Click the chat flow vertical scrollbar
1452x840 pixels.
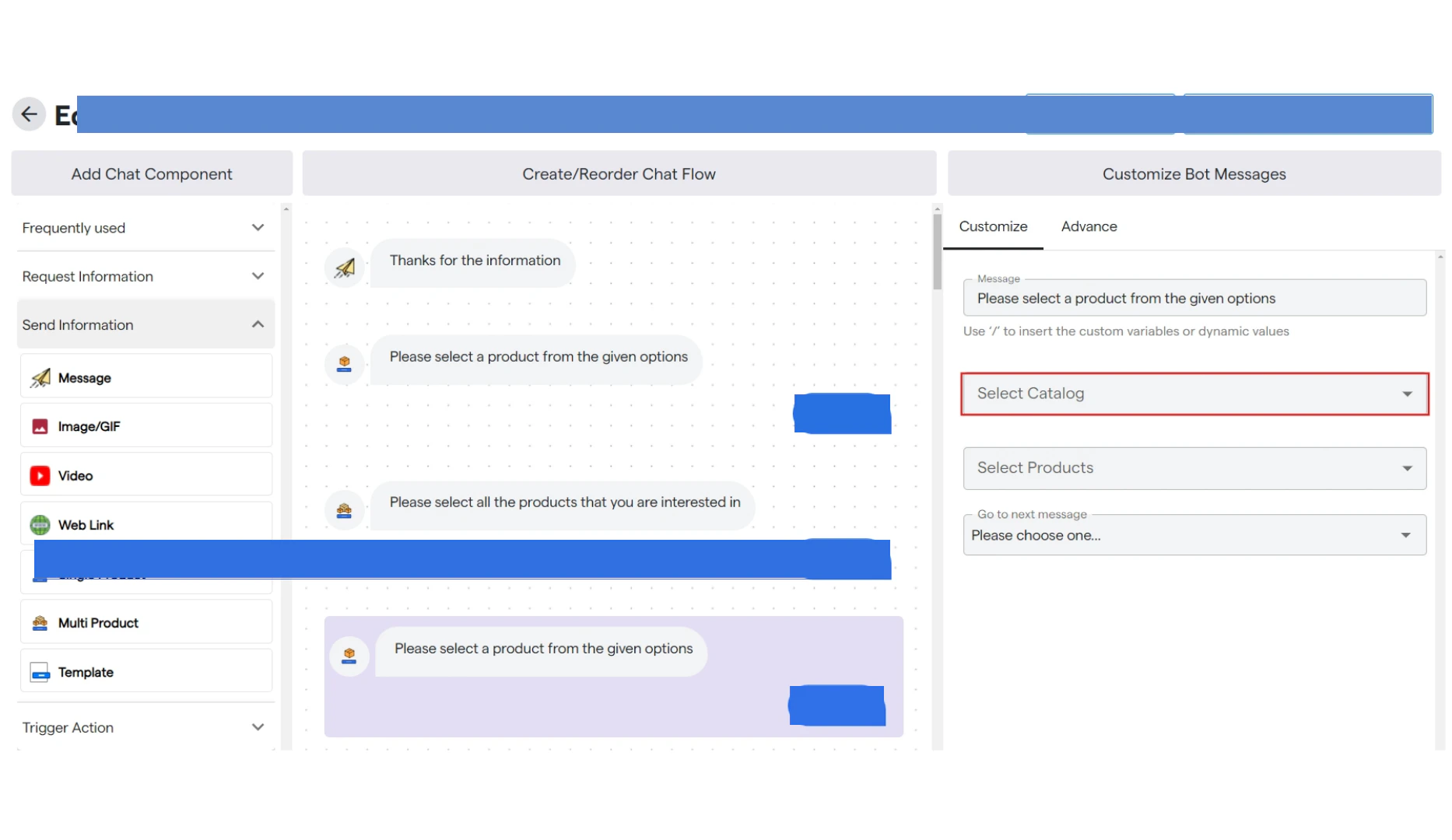(937, 252)
